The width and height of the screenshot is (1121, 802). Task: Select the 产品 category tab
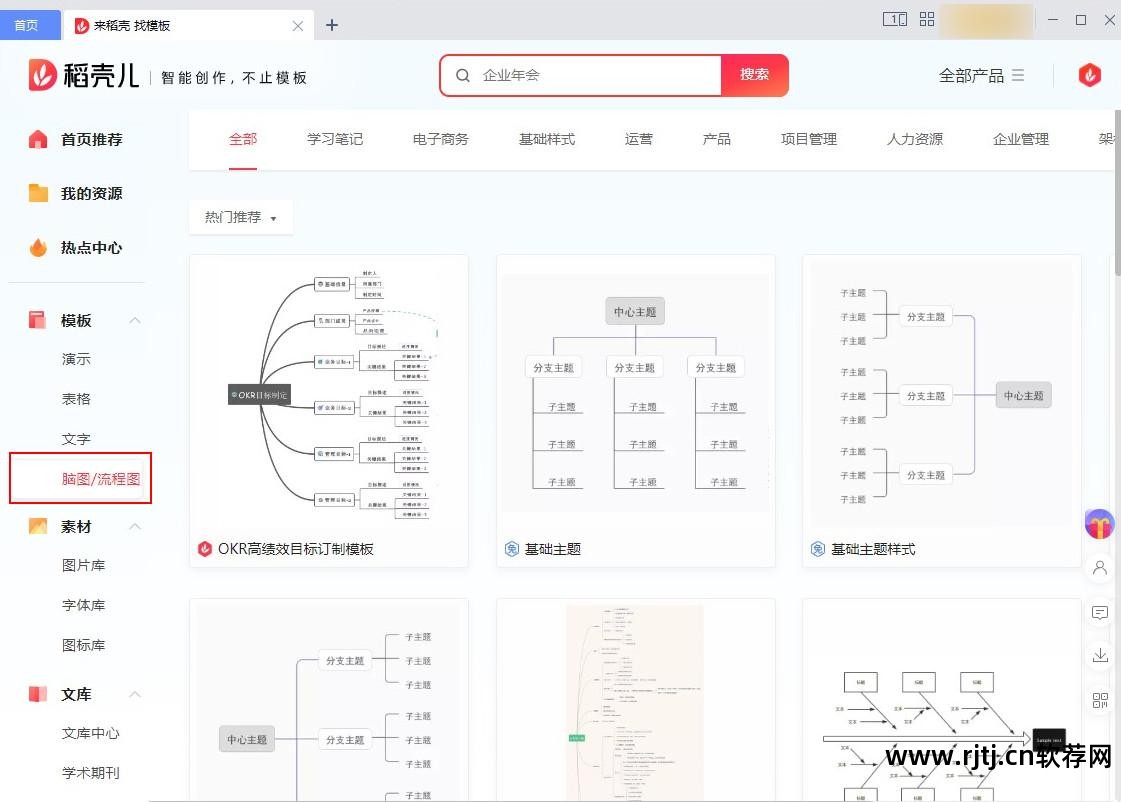click(716, 139)
